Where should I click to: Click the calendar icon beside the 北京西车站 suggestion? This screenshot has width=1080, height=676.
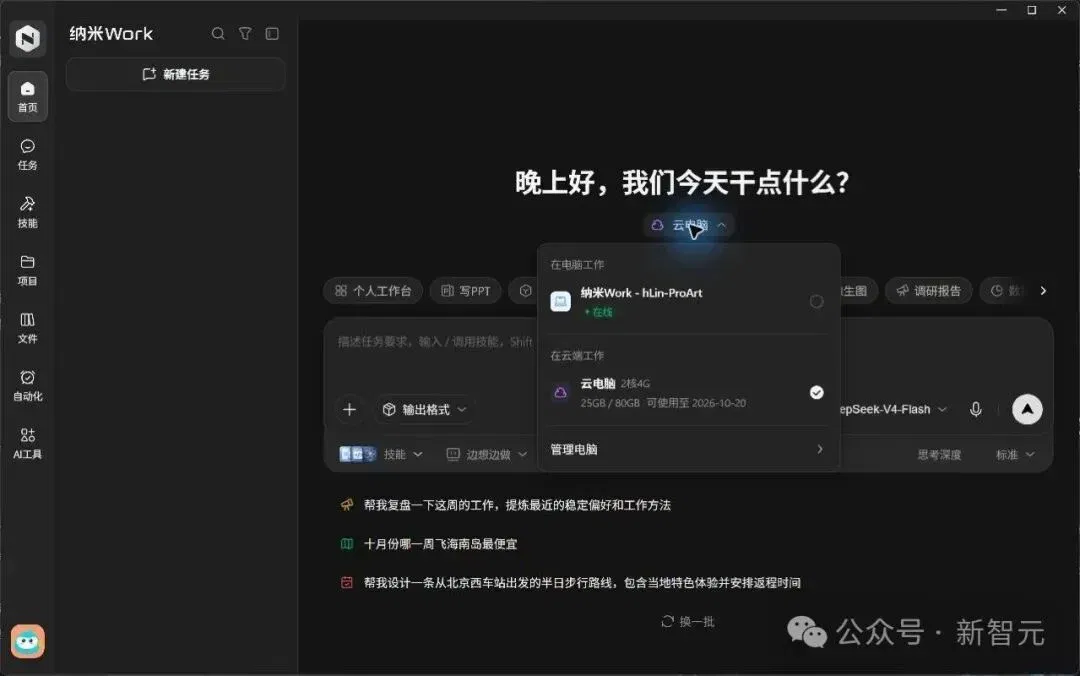point(346,582)
